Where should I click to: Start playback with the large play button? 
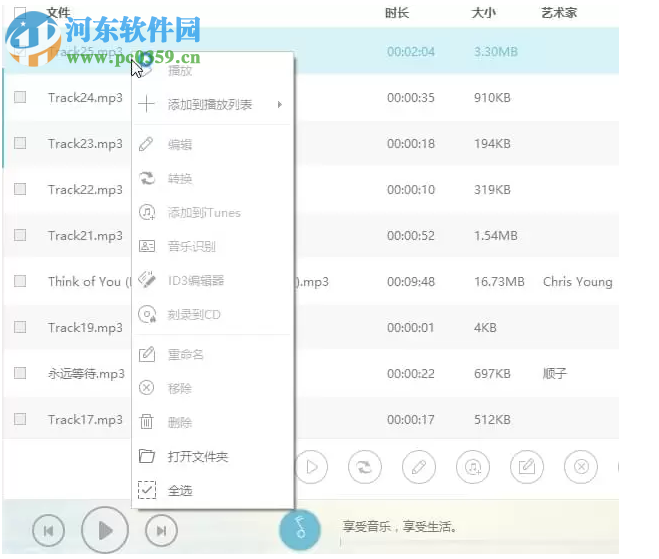click(105, 530)
